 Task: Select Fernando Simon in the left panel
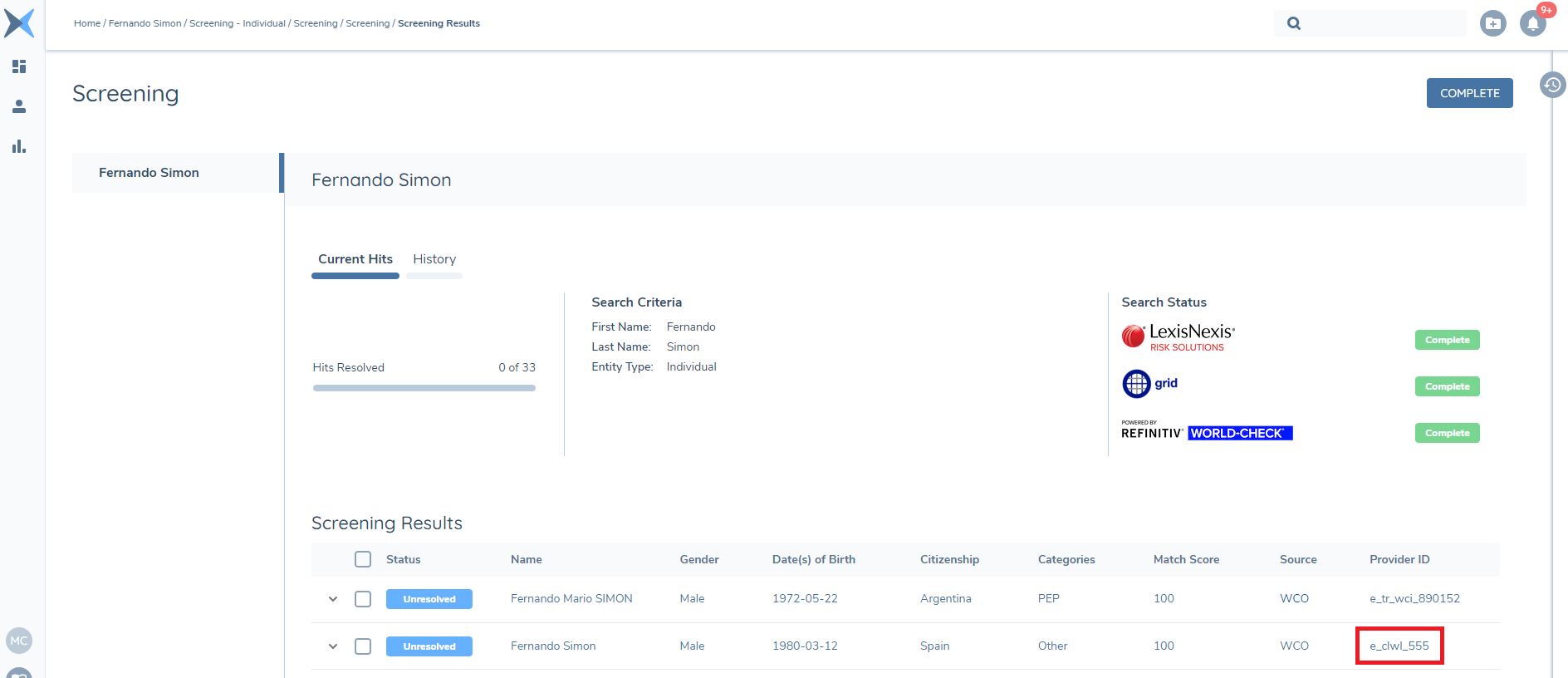click(x=149, y=173)
